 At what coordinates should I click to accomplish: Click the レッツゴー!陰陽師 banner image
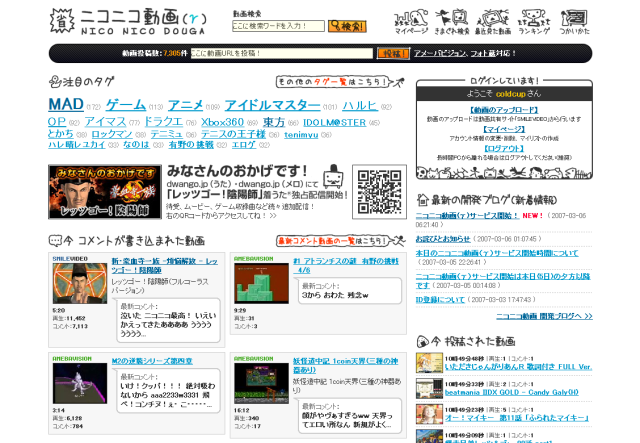[105, 192]
